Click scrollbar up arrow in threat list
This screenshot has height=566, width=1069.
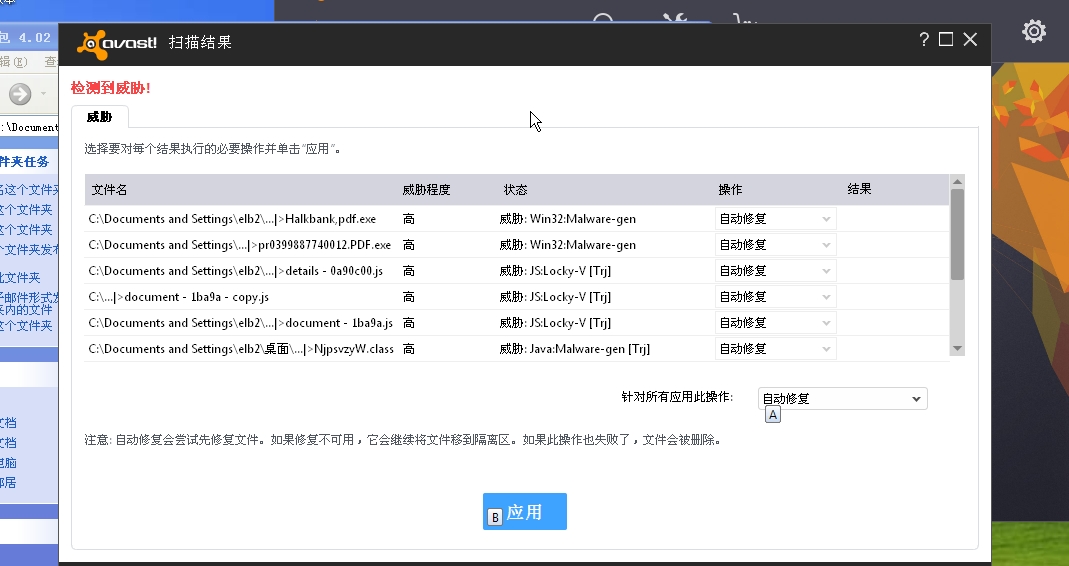pos(957,182)
